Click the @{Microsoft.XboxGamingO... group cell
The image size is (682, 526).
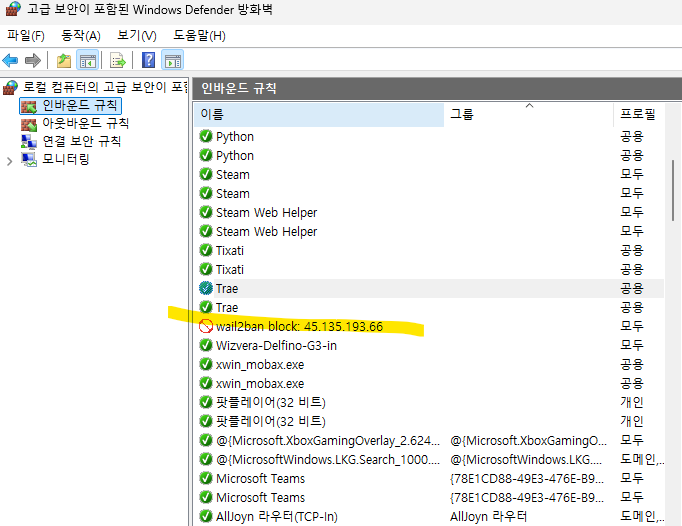click(528, 441)
